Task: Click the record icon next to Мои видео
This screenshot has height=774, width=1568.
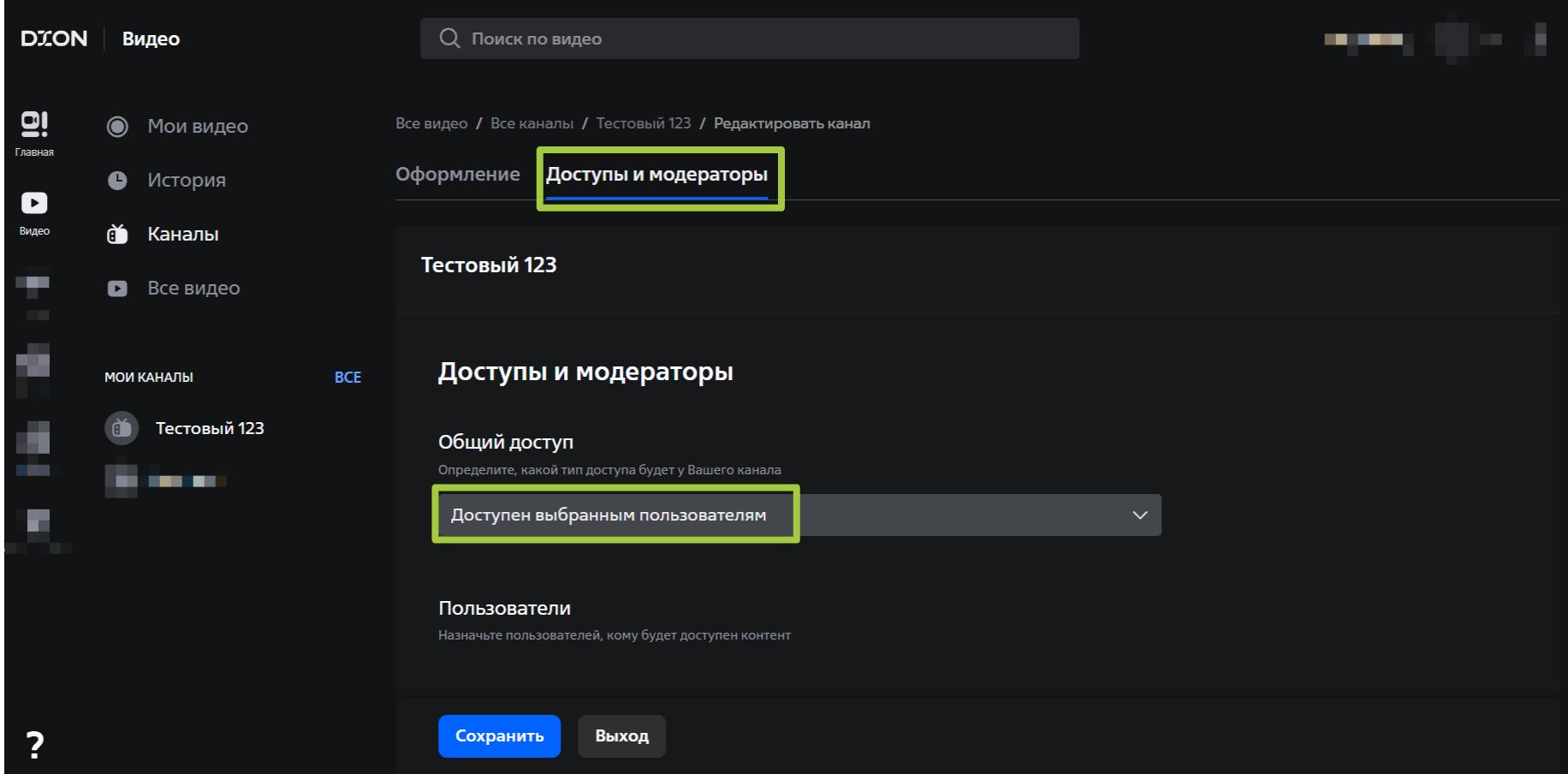Action: coord(117,127)
